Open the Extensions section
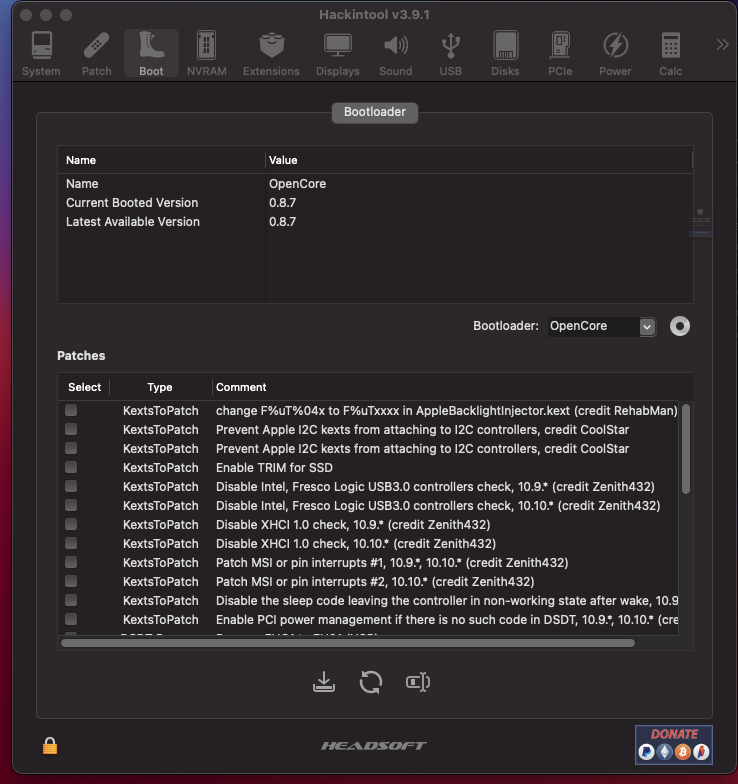 pyautogui.click(x=271, y=53)
